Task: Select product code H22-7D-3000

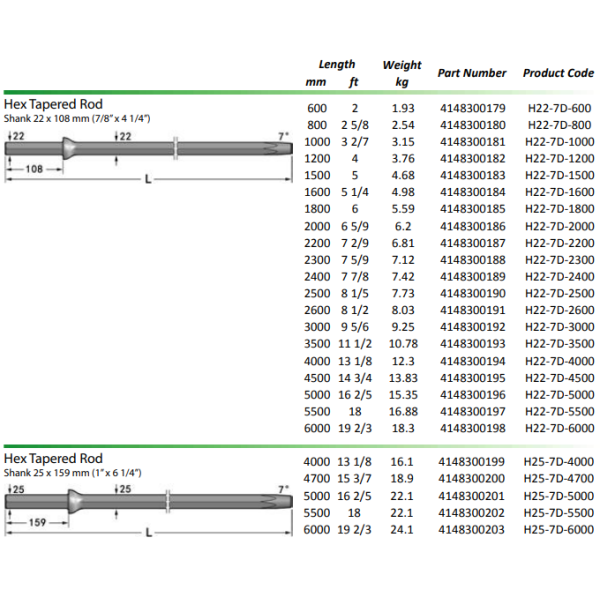Action: pos(559,327)
